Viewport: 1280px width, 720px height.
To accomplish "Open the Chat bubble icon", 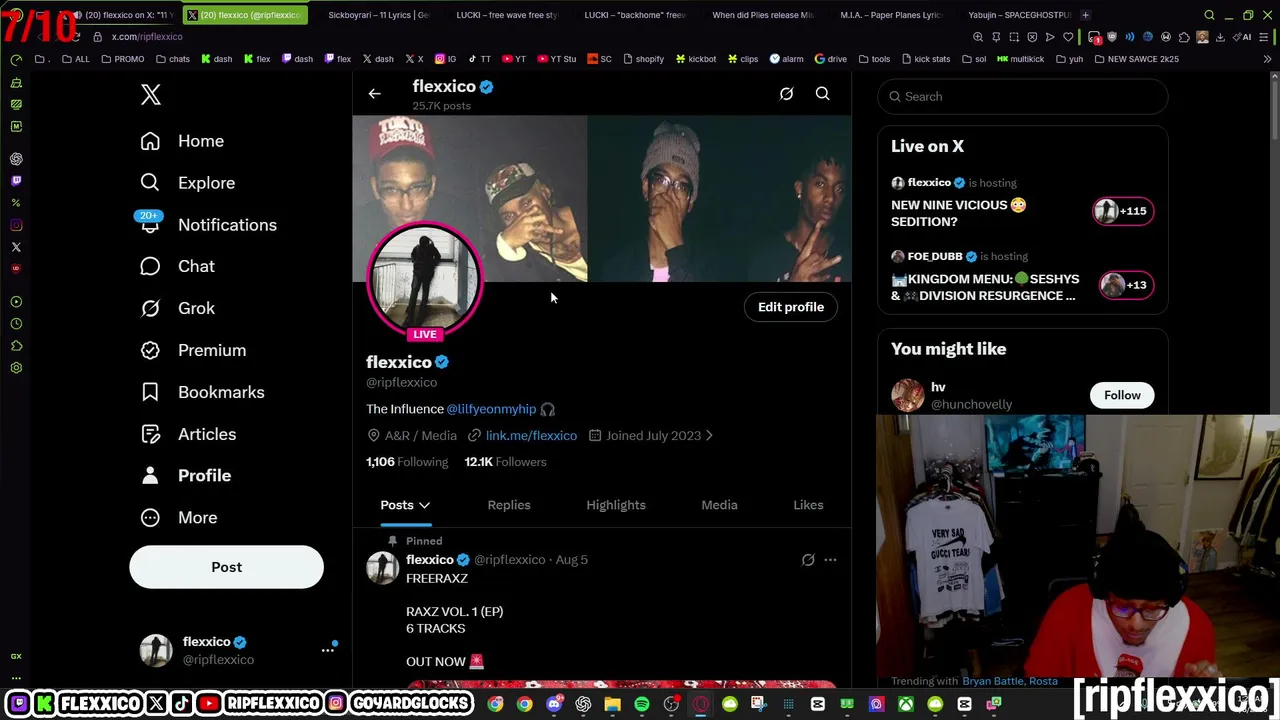I will point(150,266).
